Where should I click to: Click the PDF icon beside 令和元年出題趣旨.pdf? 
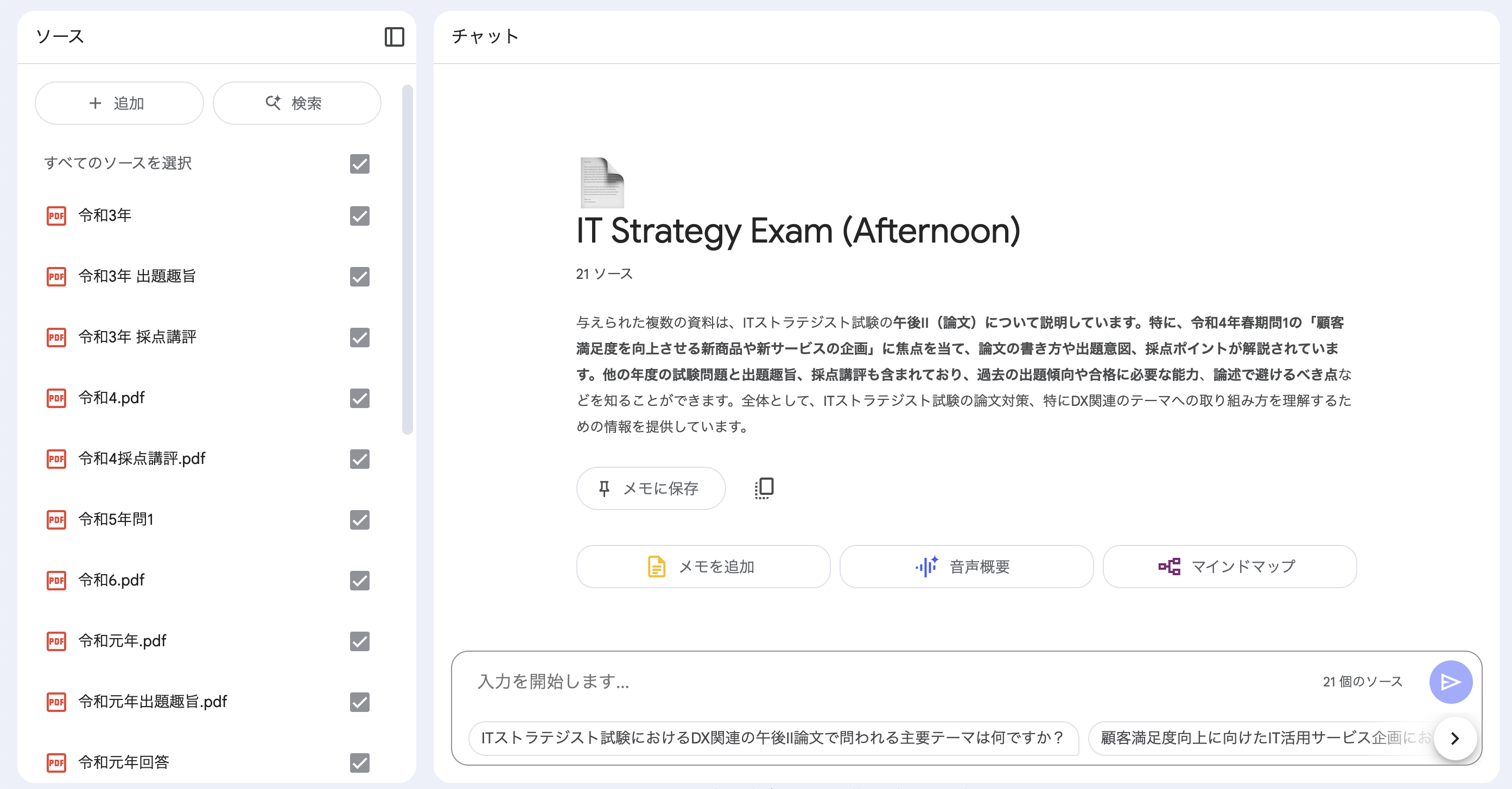point(56,702)
